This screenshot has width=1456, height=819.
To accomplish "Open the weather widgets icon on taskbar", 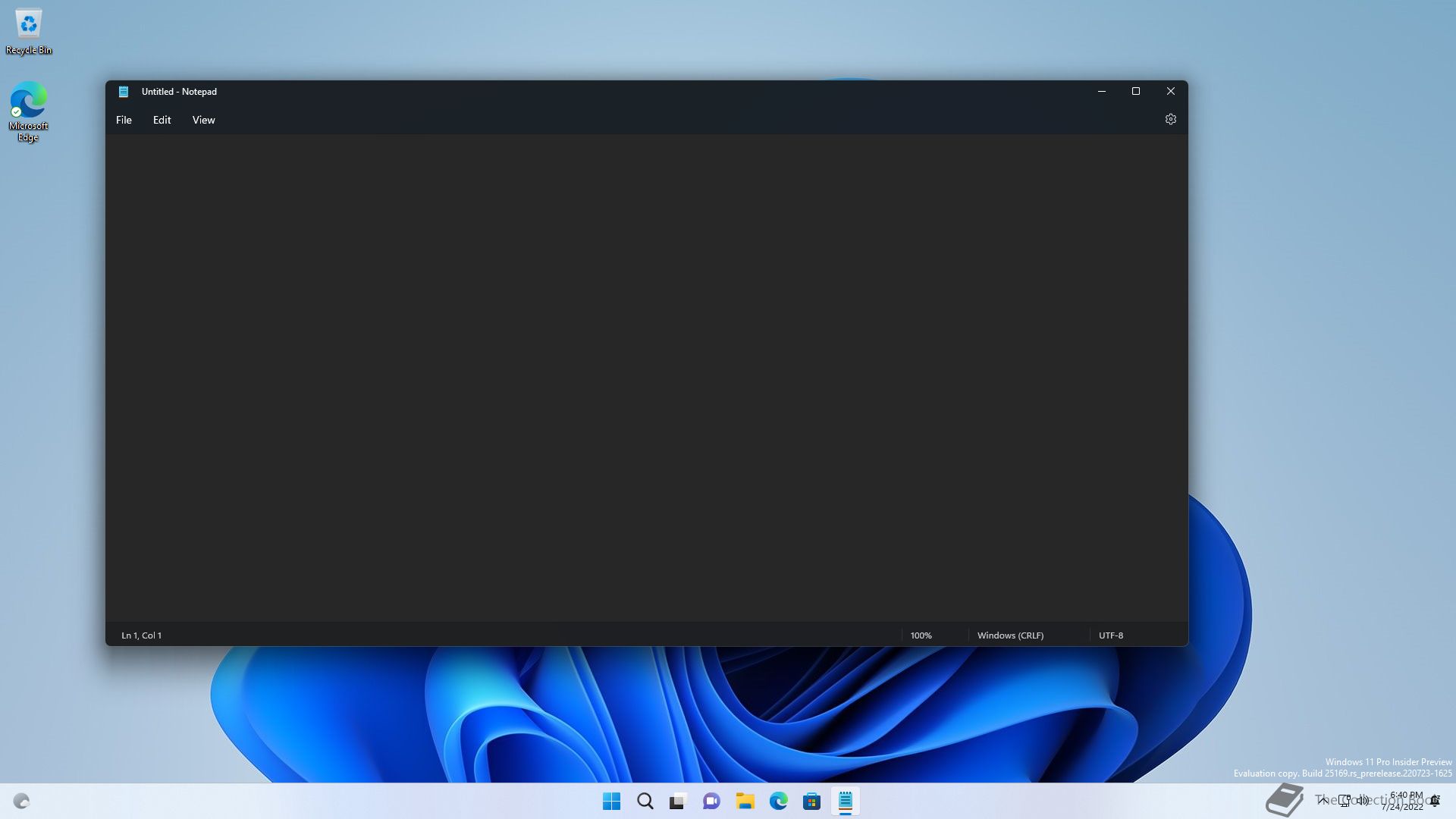I will click(21, 802).
